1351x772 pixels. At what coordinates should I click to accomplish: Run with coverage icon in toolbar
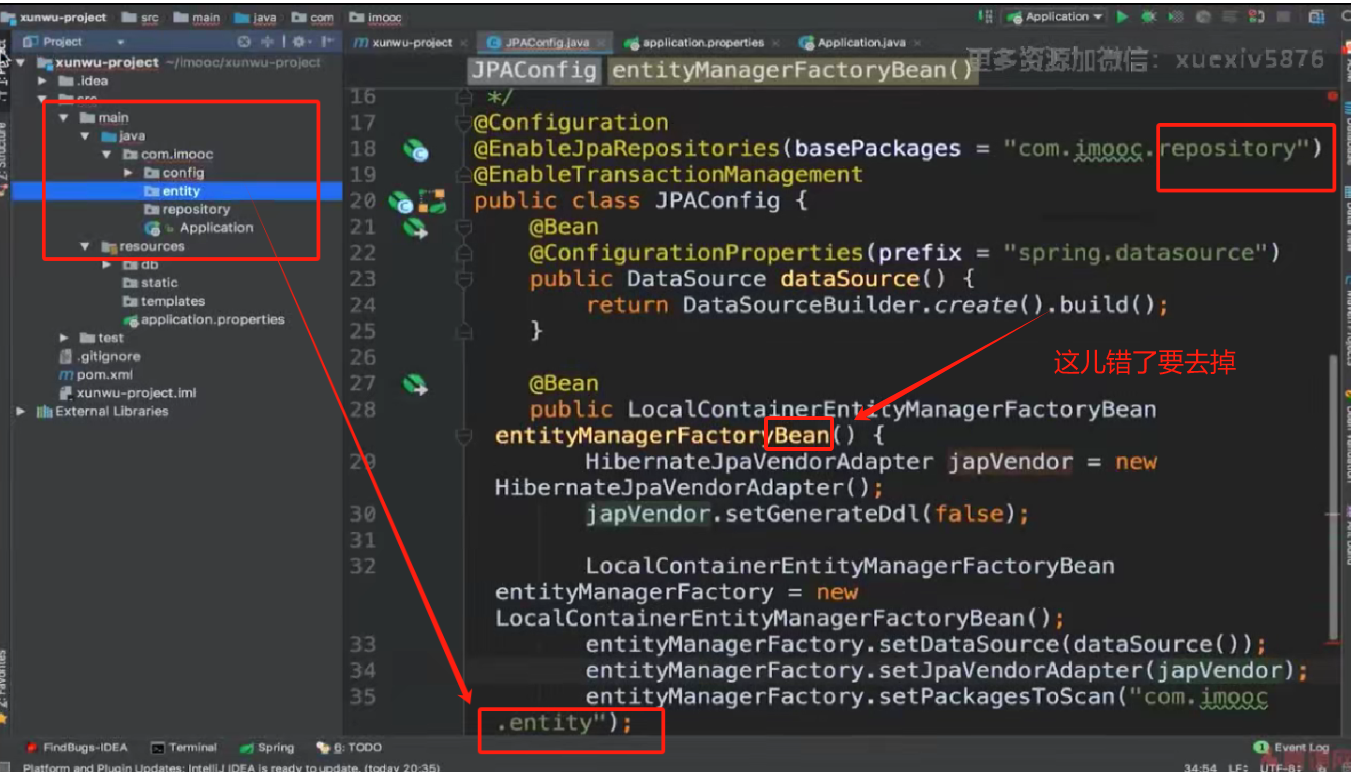click(1176, 17)
